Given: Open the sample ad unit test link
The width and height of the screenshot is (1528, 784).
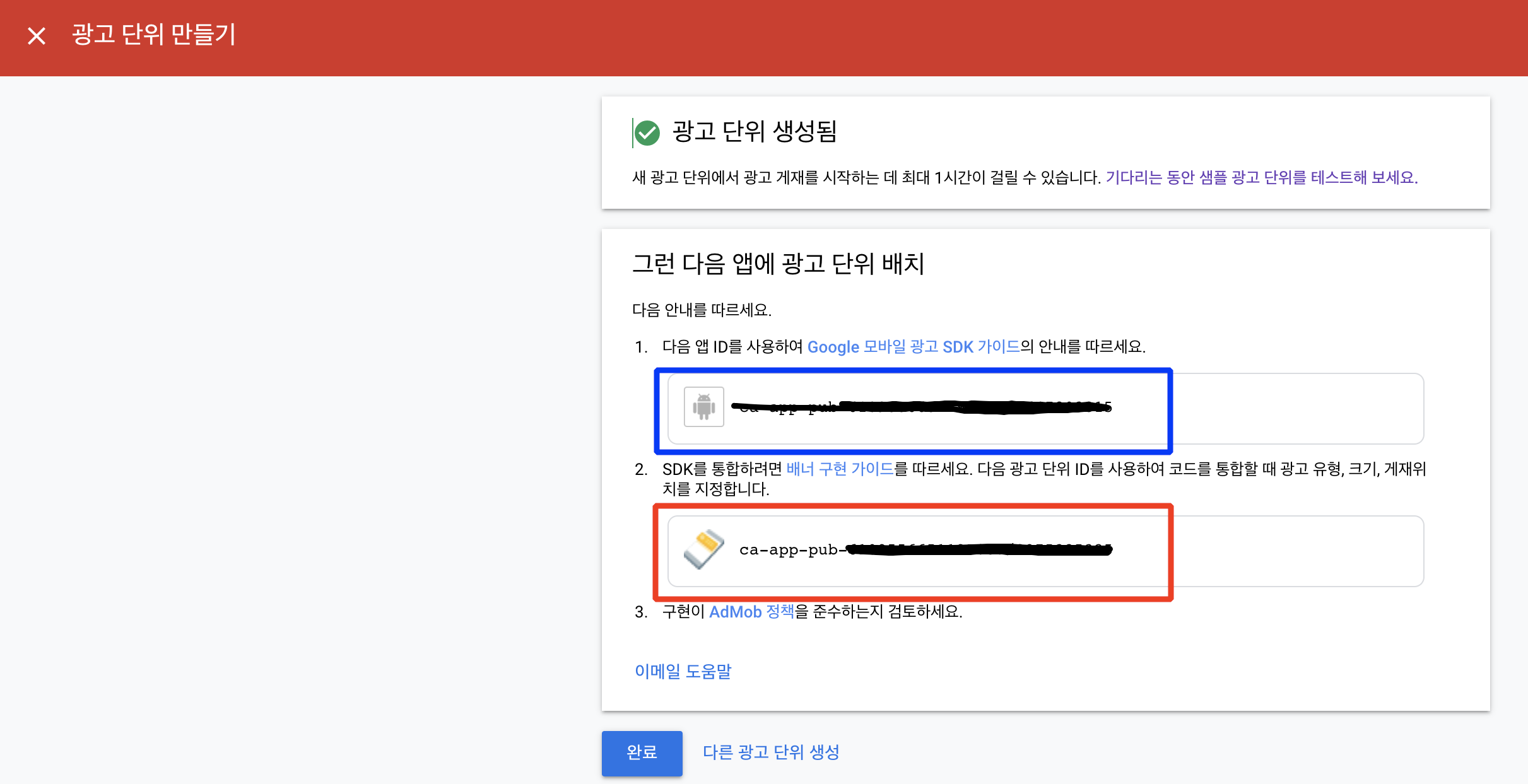Looking at the screenshot, I should [x=1261, y=177].
